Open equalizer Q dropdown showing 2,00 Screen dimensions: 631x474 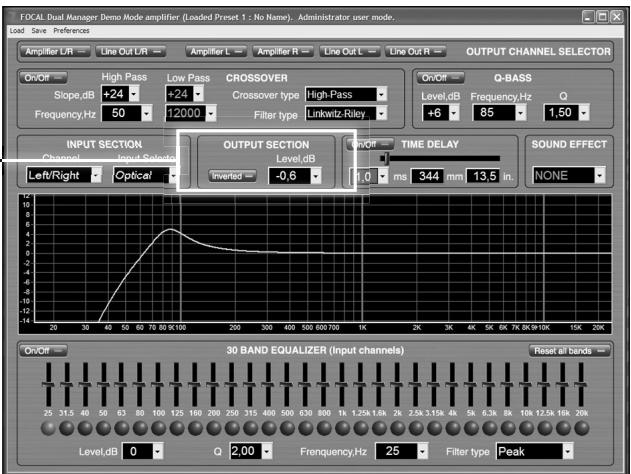click(267, 451)
